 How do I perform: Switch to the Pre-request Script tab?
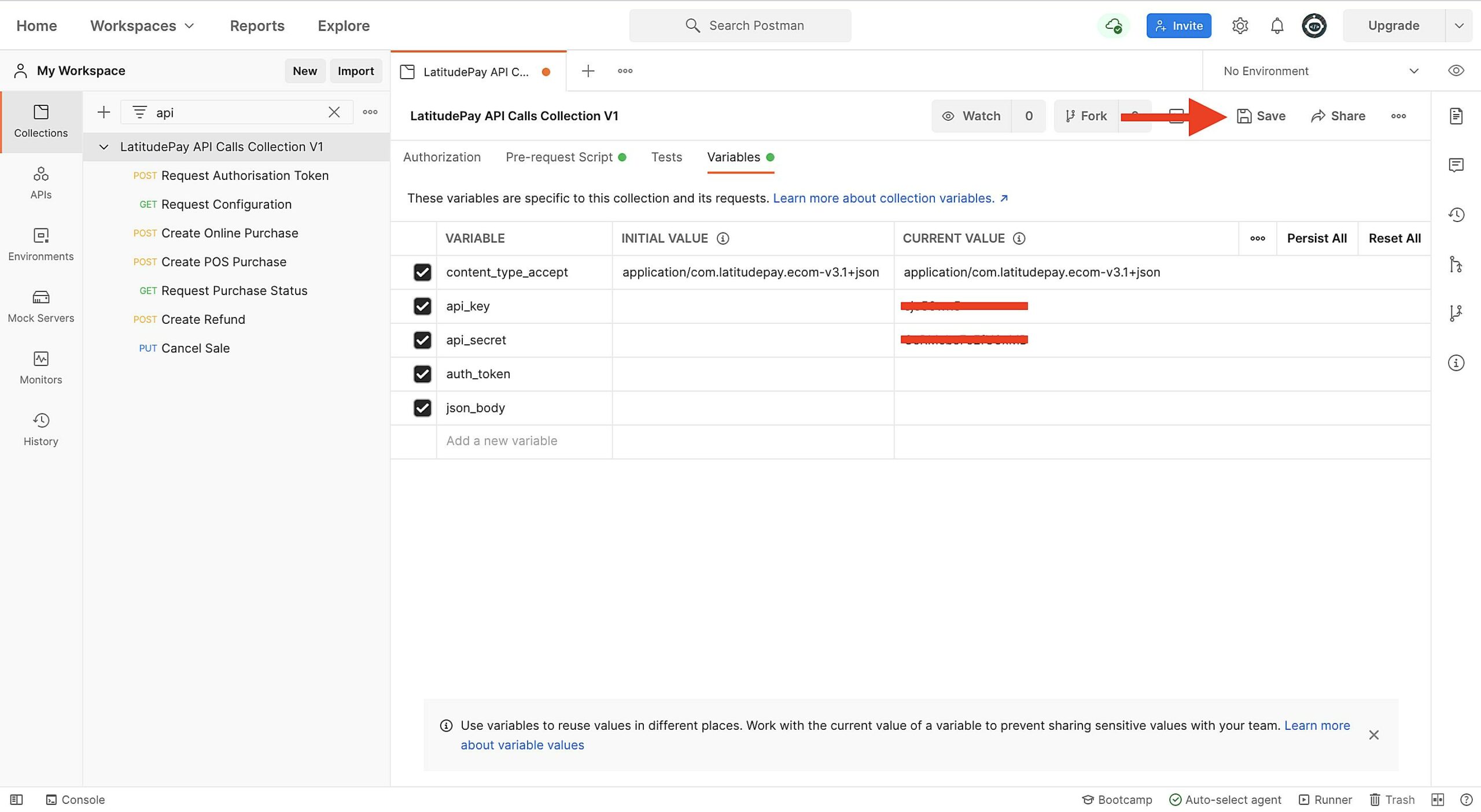pyautogui.click(x=565, y=157)
